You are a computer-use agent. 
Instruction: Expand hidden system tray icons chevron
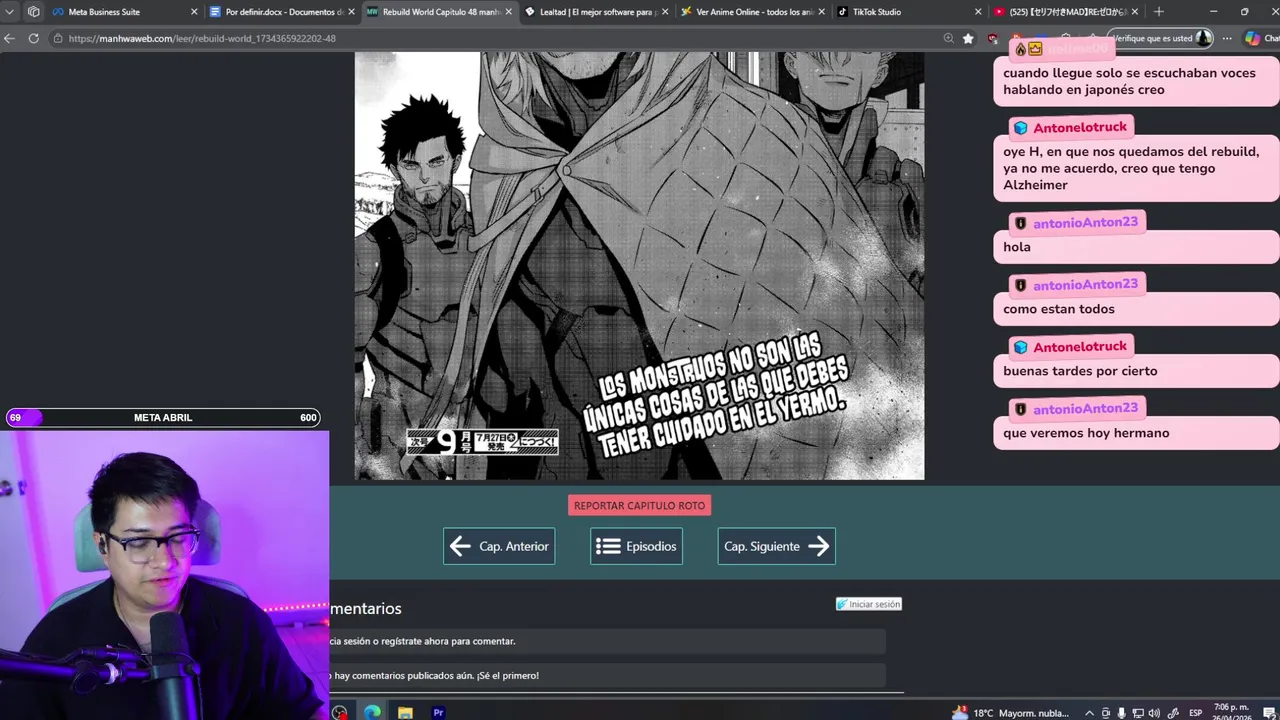point(1089,713)
